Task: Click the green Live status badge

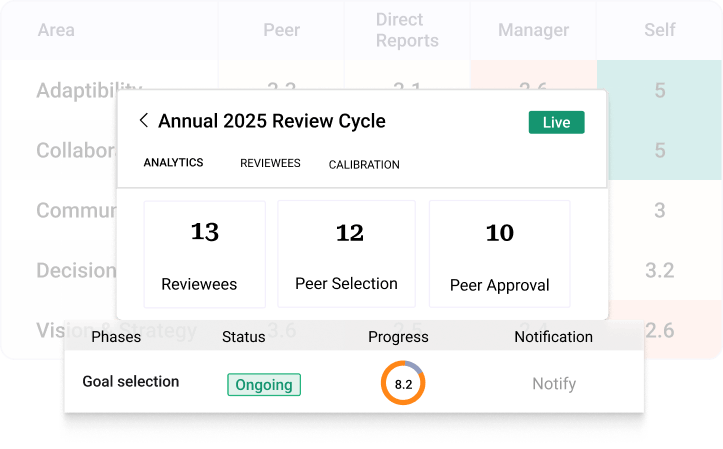Action: coord(556,122)
